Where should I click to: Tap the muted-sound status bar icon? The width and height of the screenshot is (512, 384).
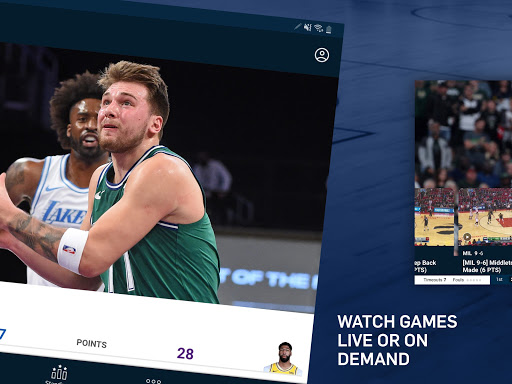tap(308, 27)
